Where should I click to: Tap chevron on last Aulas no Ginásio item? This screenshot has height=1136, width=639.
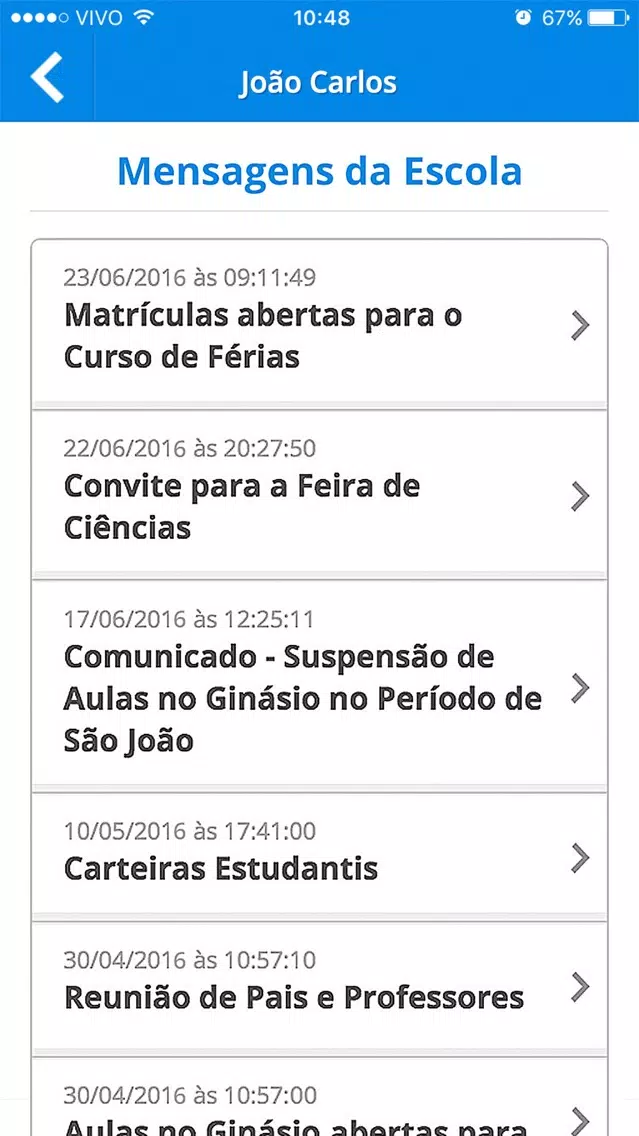coord(580,1121)
